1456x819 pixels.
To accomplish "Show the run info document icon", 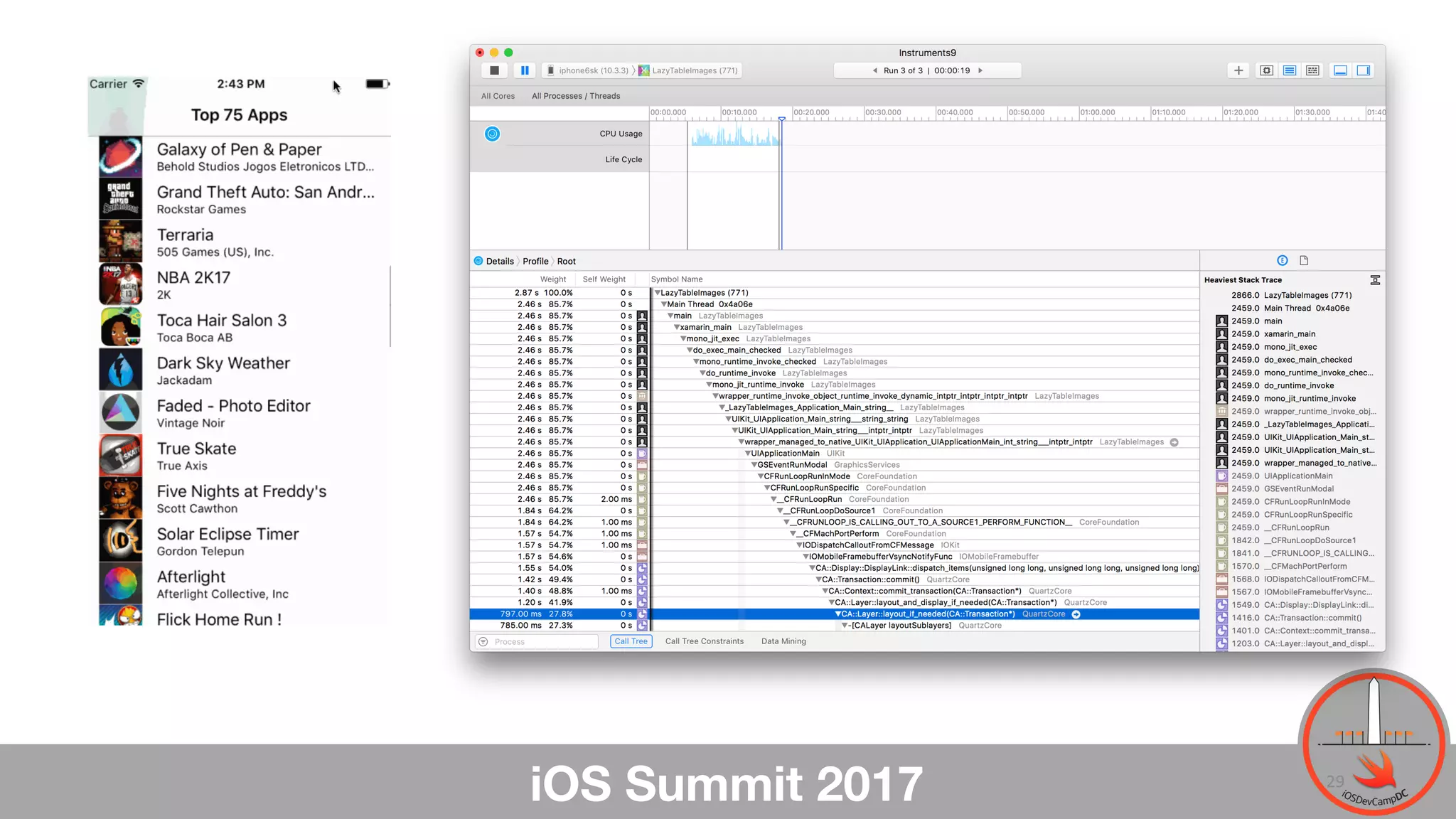I will tap(1304, 261).
